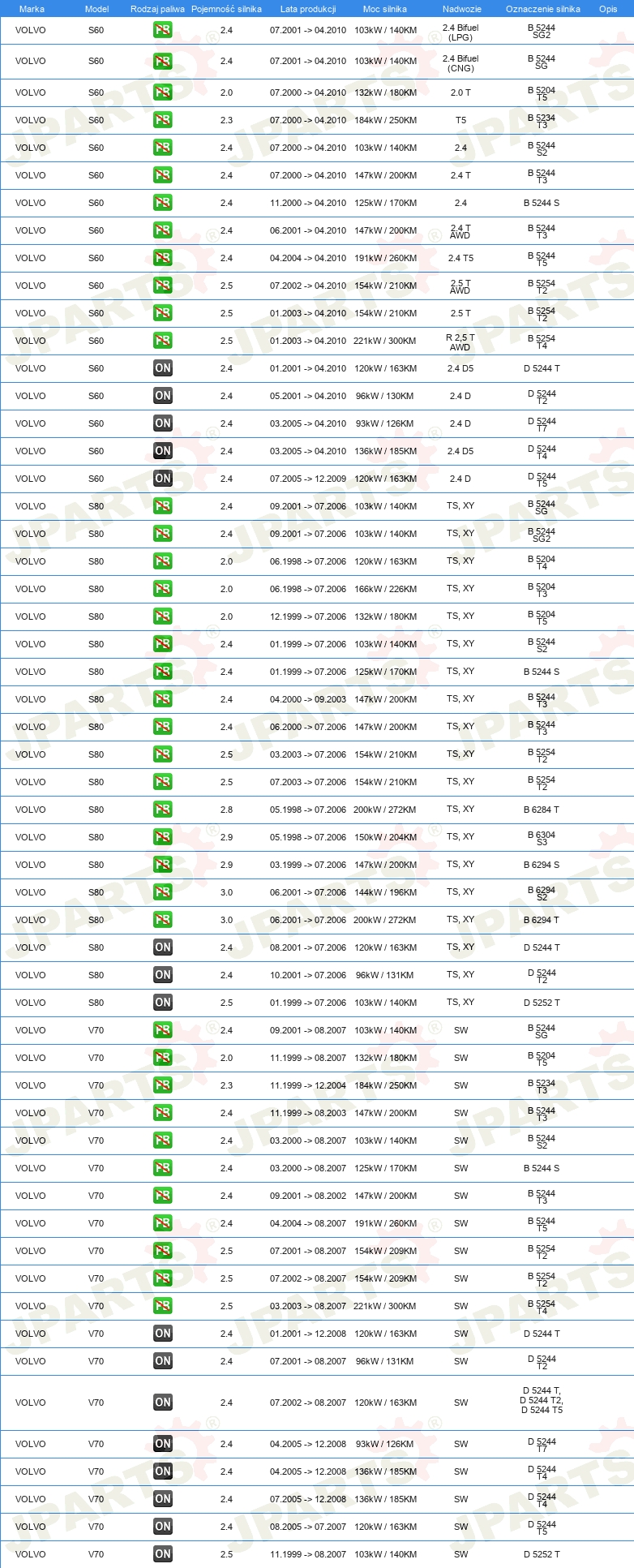Select the petrol icon for V70 221kW / 300KM
Image resolution: width=634 pixels, height=1568 pixels.
pos(163,1306)
